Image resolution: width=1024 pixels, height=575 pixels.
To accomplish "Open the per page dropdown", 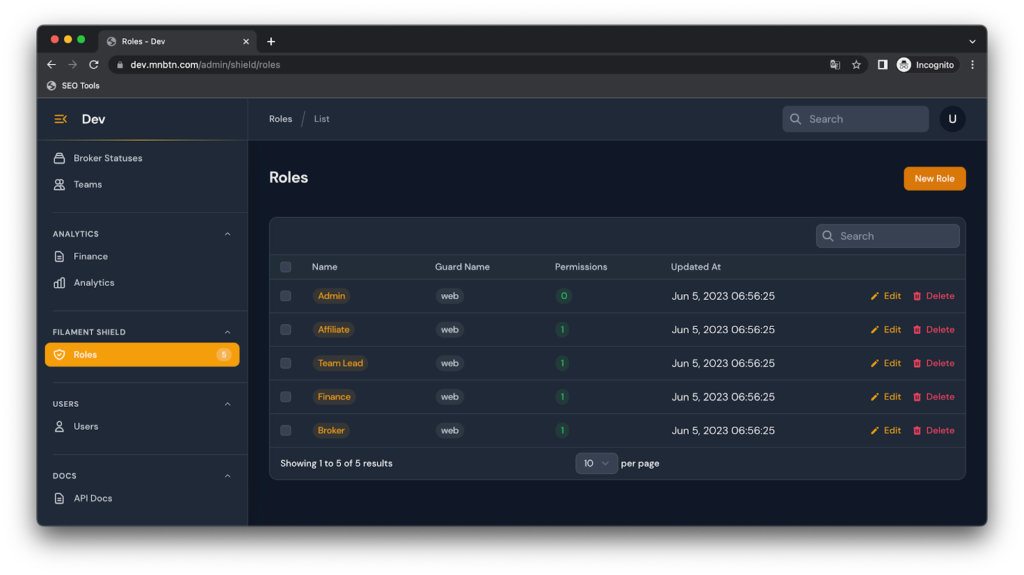I will point(596,463).
